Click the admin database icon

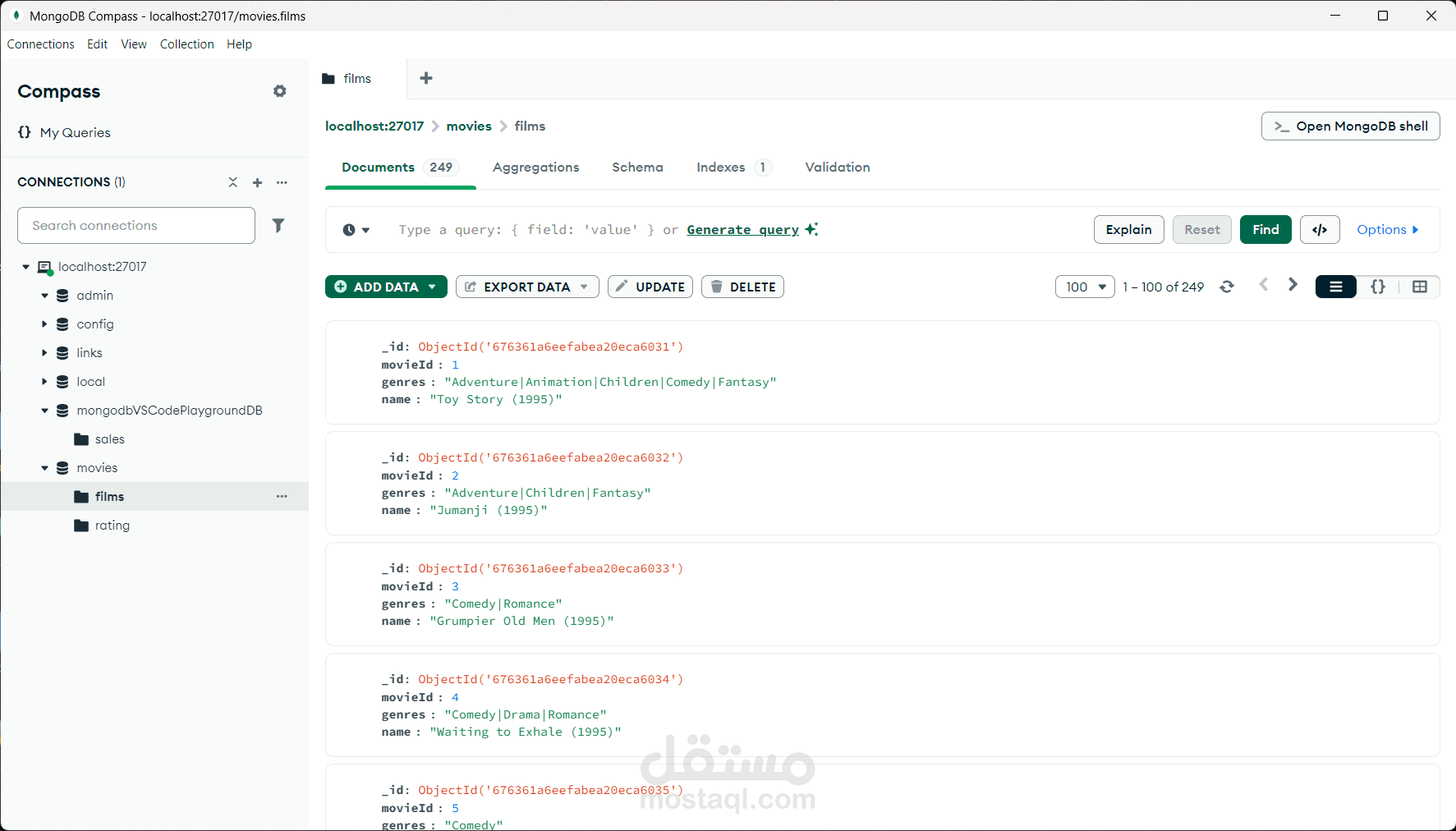point(62,296)
